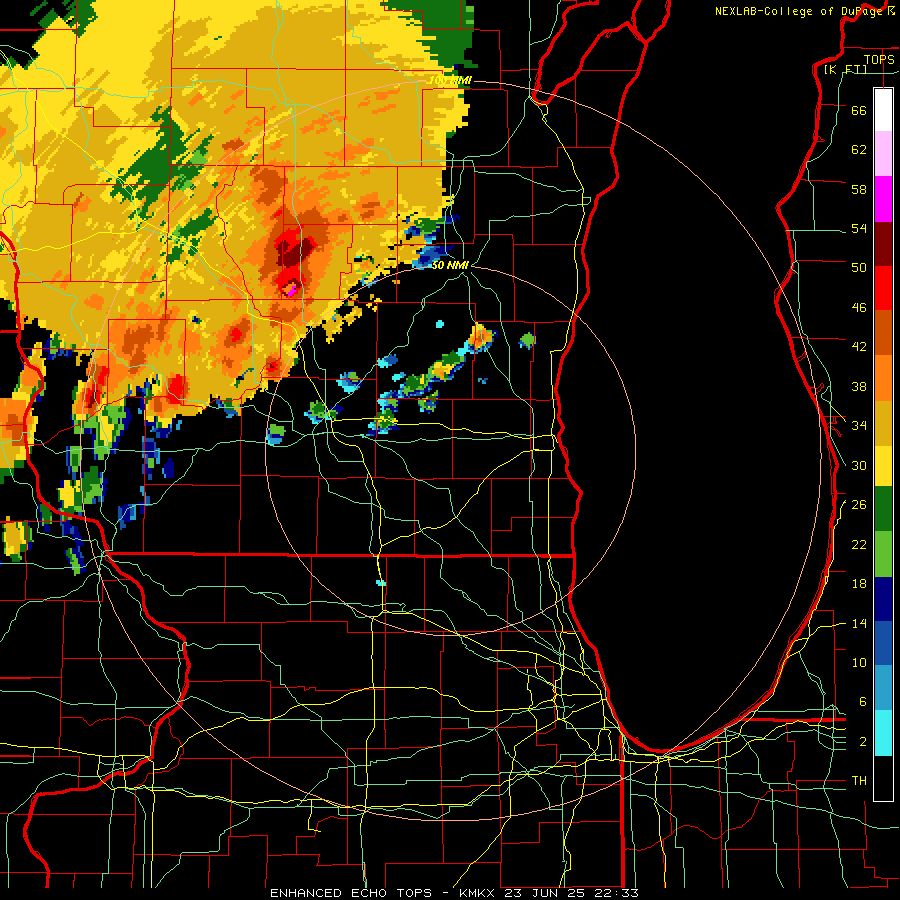Click the white swatch in the legend
Screen dimensions: 900x900
click(883, 110)
